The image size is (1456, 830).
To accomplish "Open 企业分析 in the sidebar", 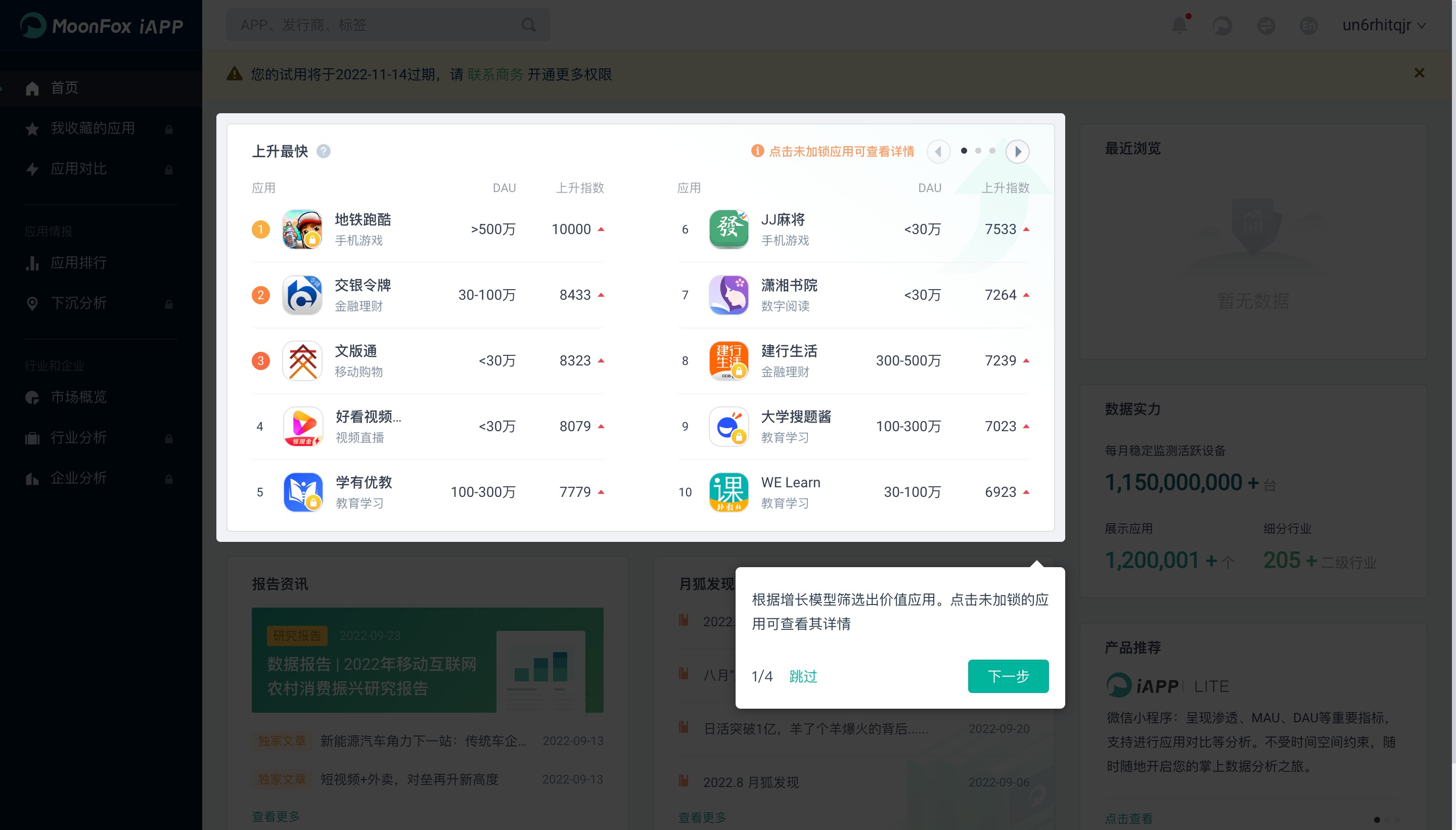I will (x=101, y=478).
